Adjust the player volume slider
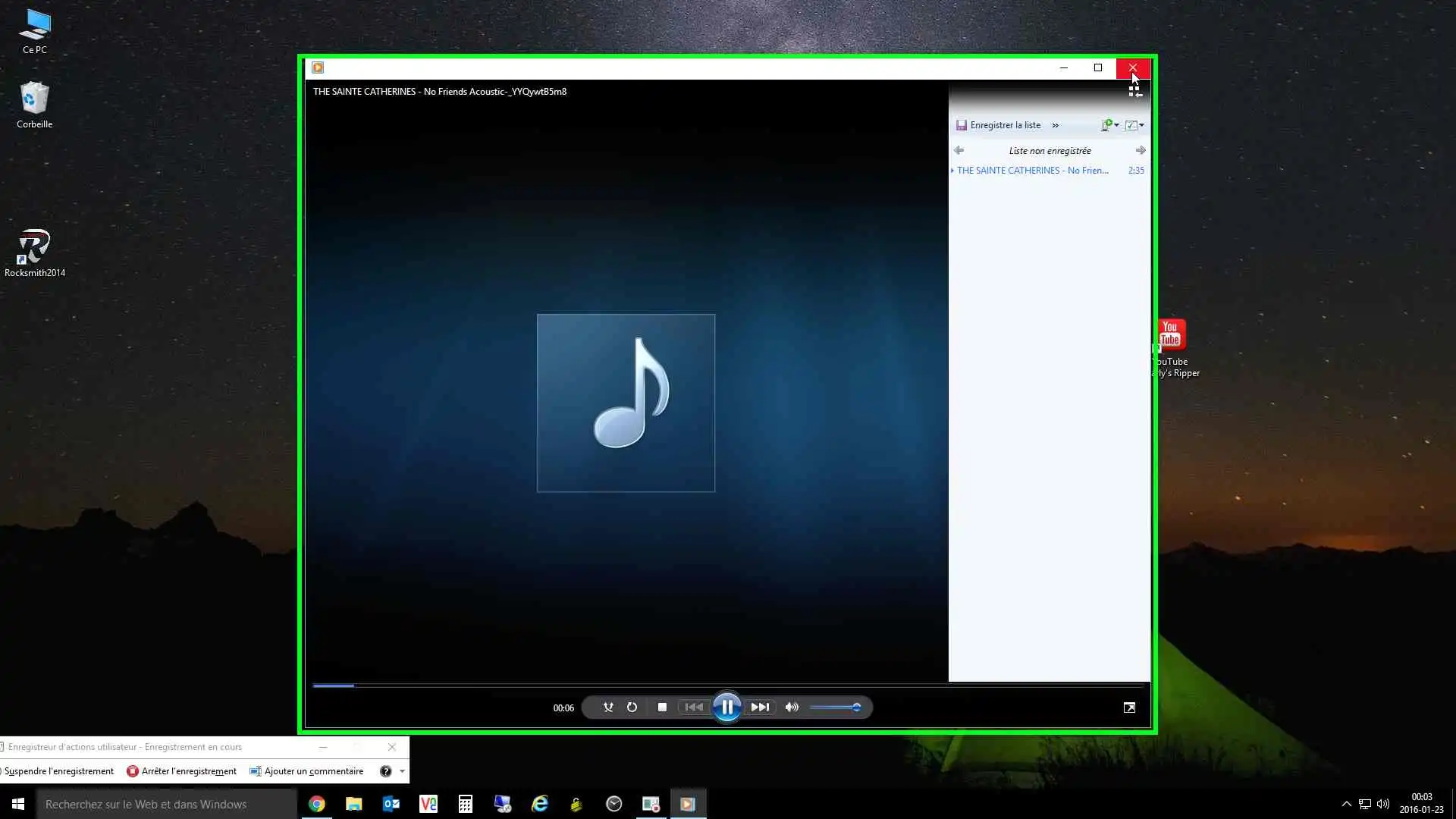 pyautogui.click(x=836, y=708)
